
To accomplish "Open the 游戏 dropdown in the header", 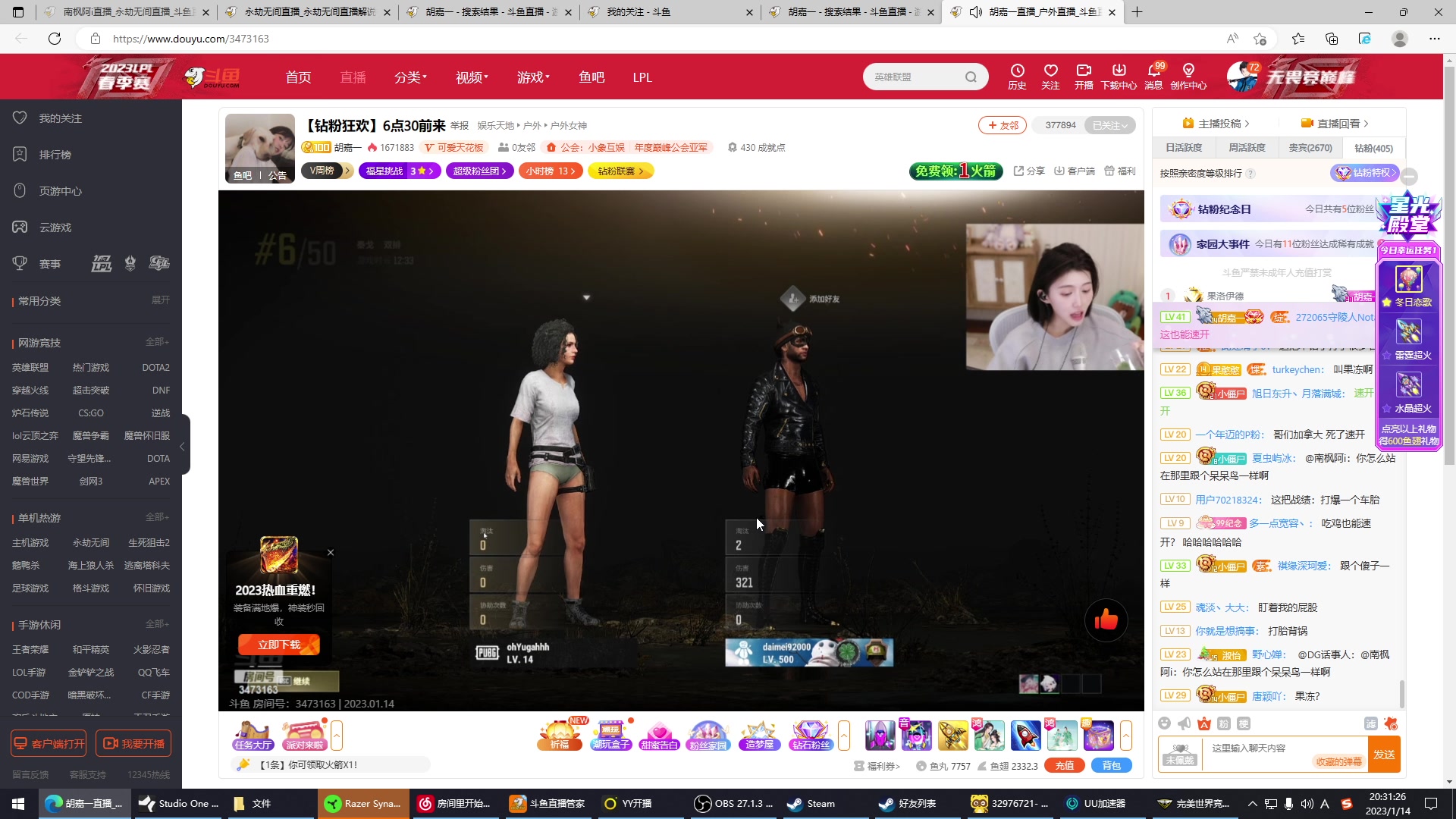I will pos(533,77).
